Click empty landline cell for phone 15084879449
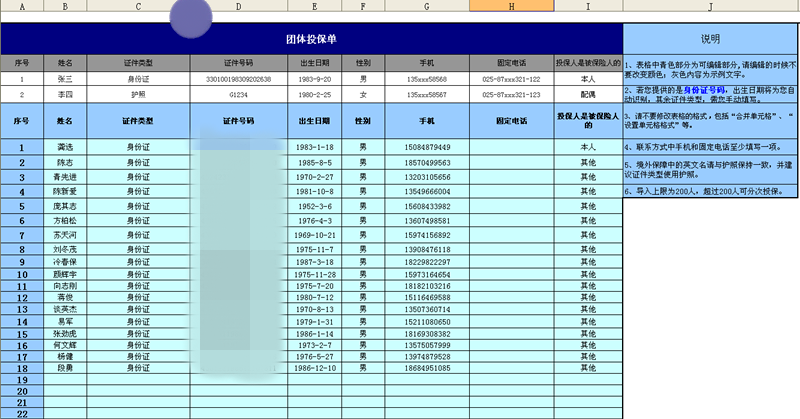Screen dimensions: 800x419 point(512,147)
